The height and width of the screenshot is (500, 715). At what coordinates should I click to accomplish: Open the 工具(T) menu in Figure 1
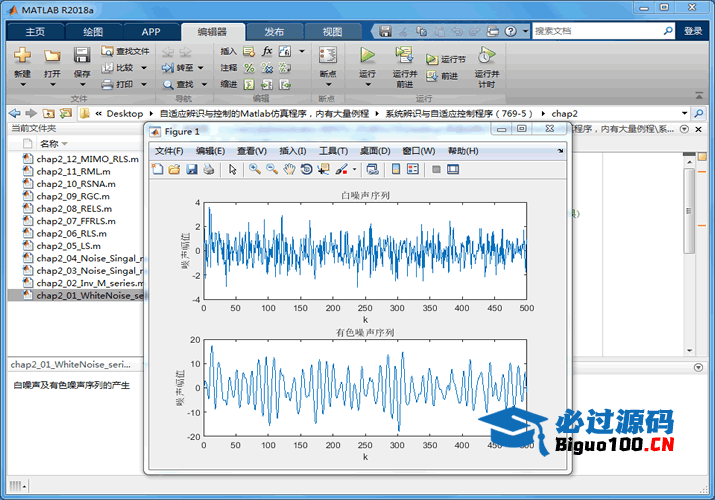[333, 151]
